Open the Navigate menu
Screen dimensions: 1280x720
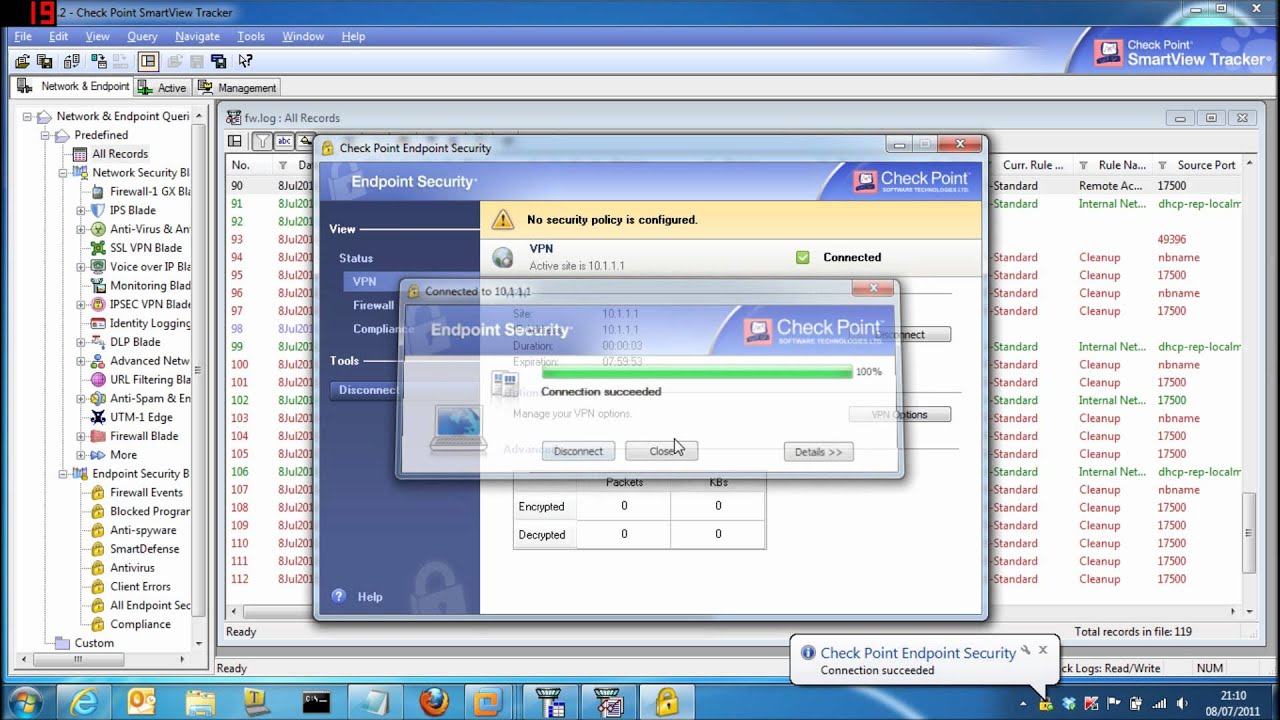(x=197, y=36)
